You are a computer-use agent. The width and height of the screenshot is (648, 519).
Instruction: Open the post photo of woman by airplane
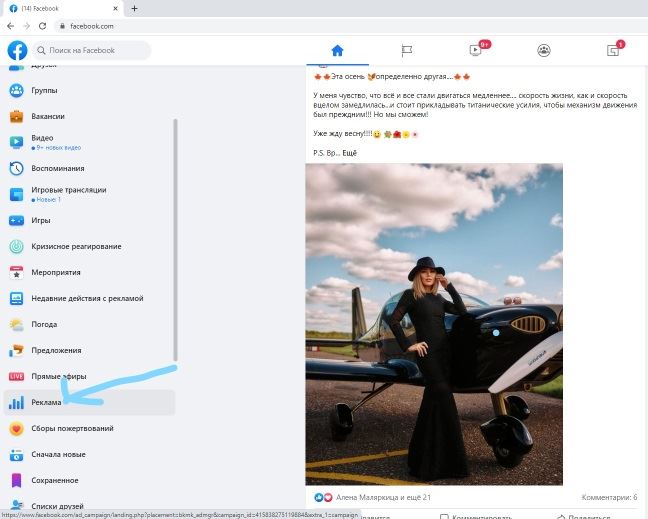click(434, 324)
